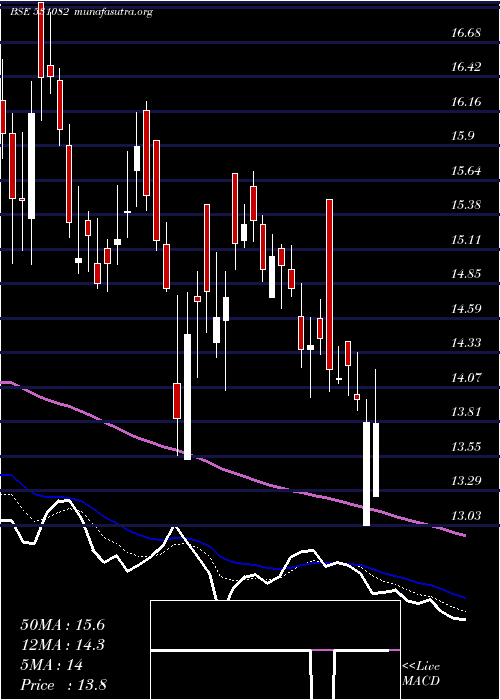The width and height of the screenshot is (500, 700).
Task: Click the 16.42 price axis label
Action: click(466, 67)
